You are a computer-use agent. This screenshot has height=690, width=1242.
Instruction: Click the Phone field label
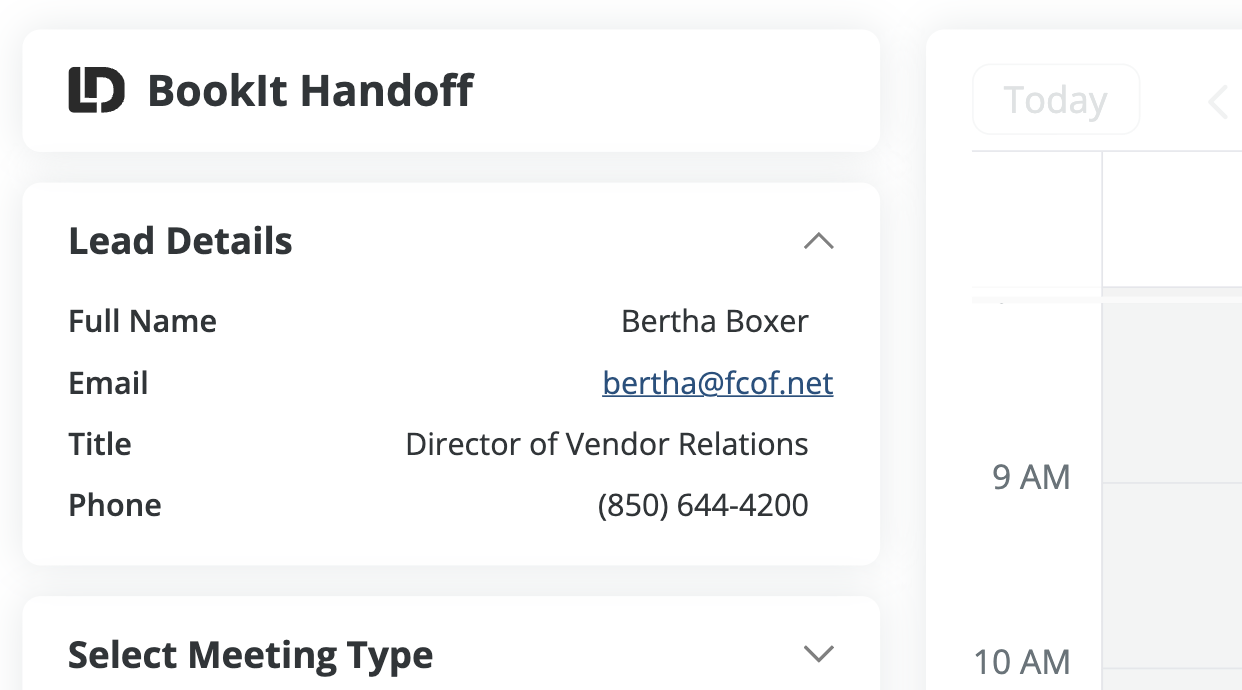(x=114, y=506)
